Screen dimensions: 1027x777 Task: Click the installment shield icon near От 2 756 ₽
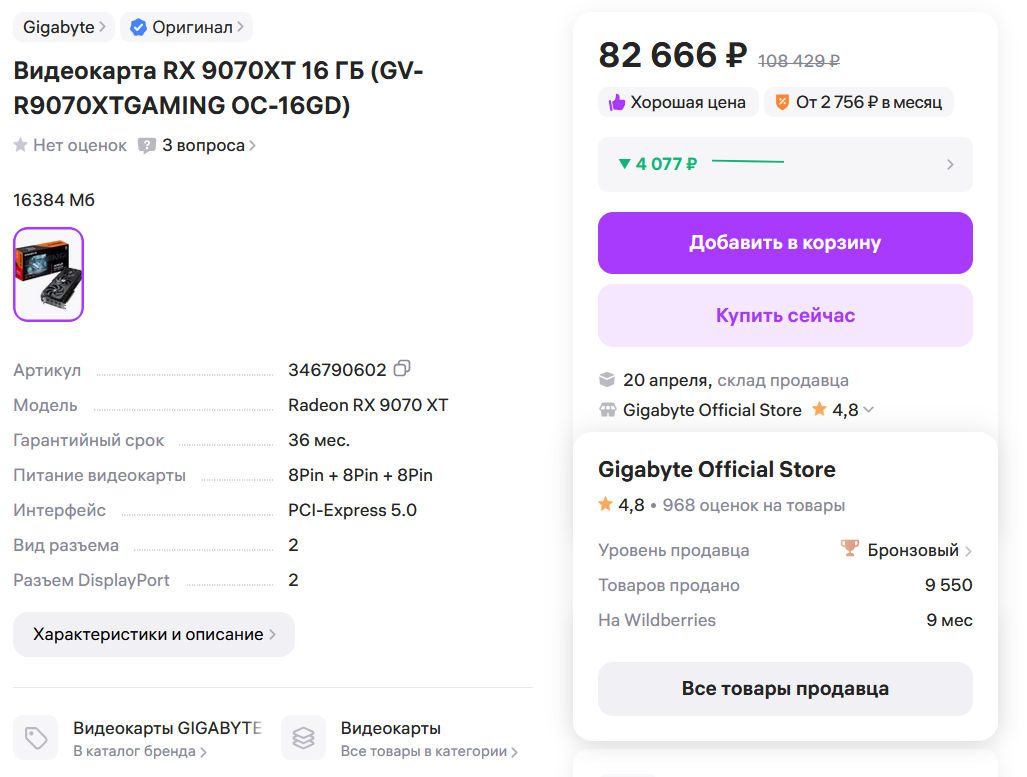tap(782, 102)
